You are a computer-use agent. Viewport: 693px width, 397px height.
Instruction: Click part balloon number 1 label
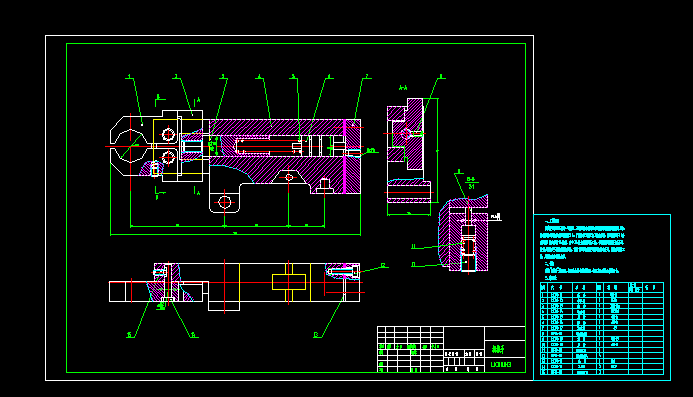coord(129,76)
